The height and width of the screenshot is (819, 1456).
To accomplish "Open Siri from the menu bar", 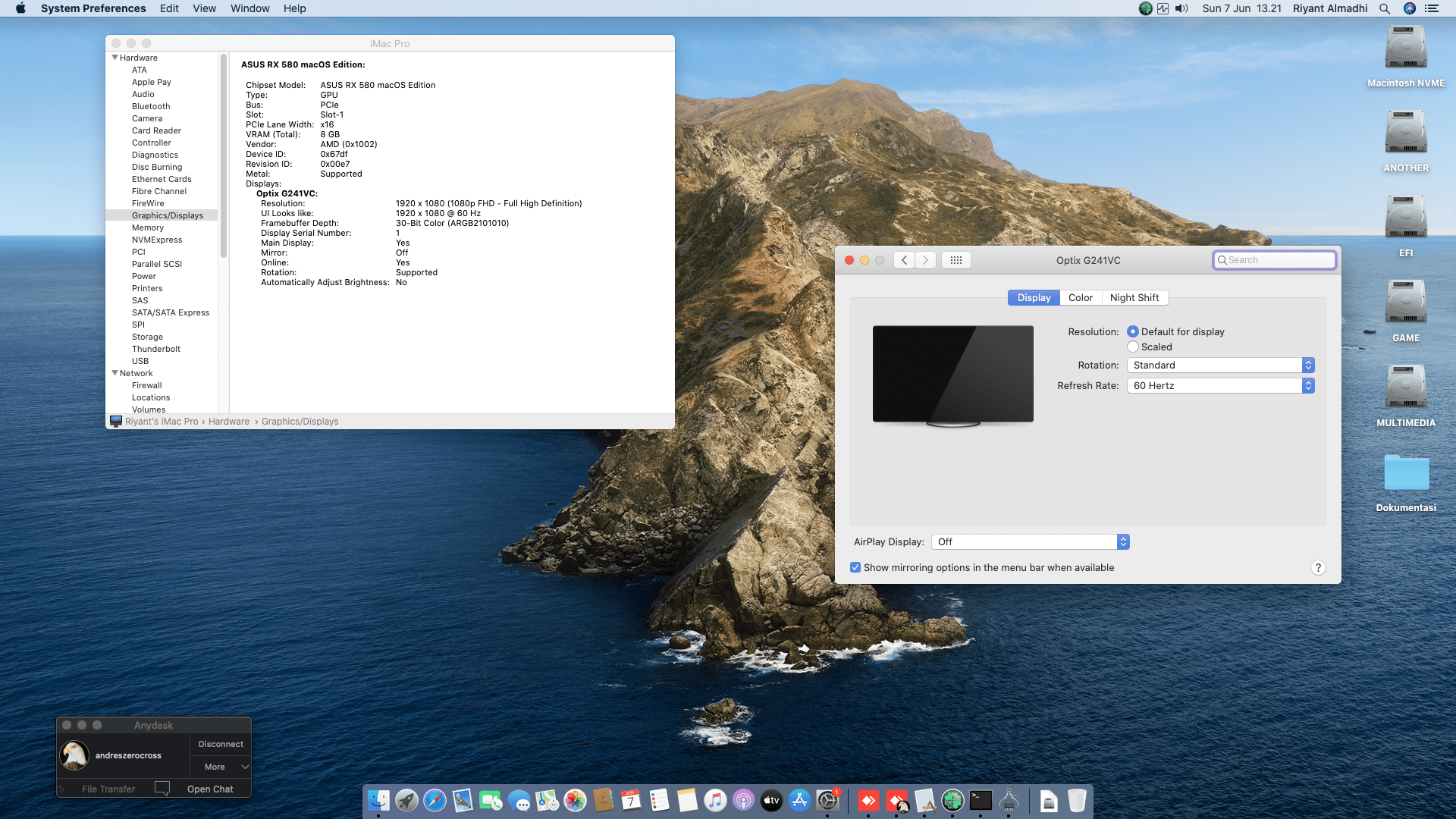I will 1410,8.
